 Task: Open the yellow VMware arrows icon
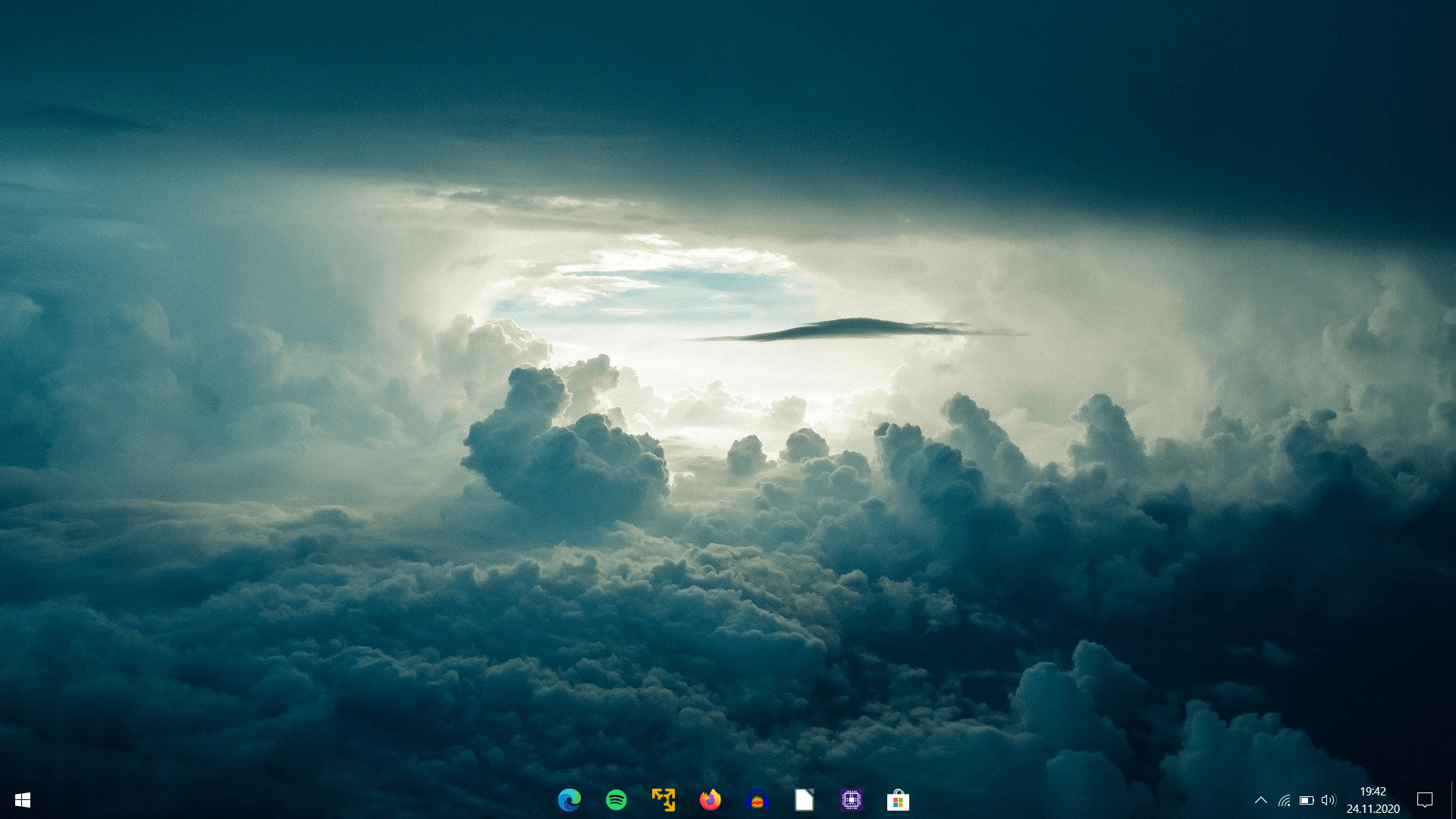[663, 800]
